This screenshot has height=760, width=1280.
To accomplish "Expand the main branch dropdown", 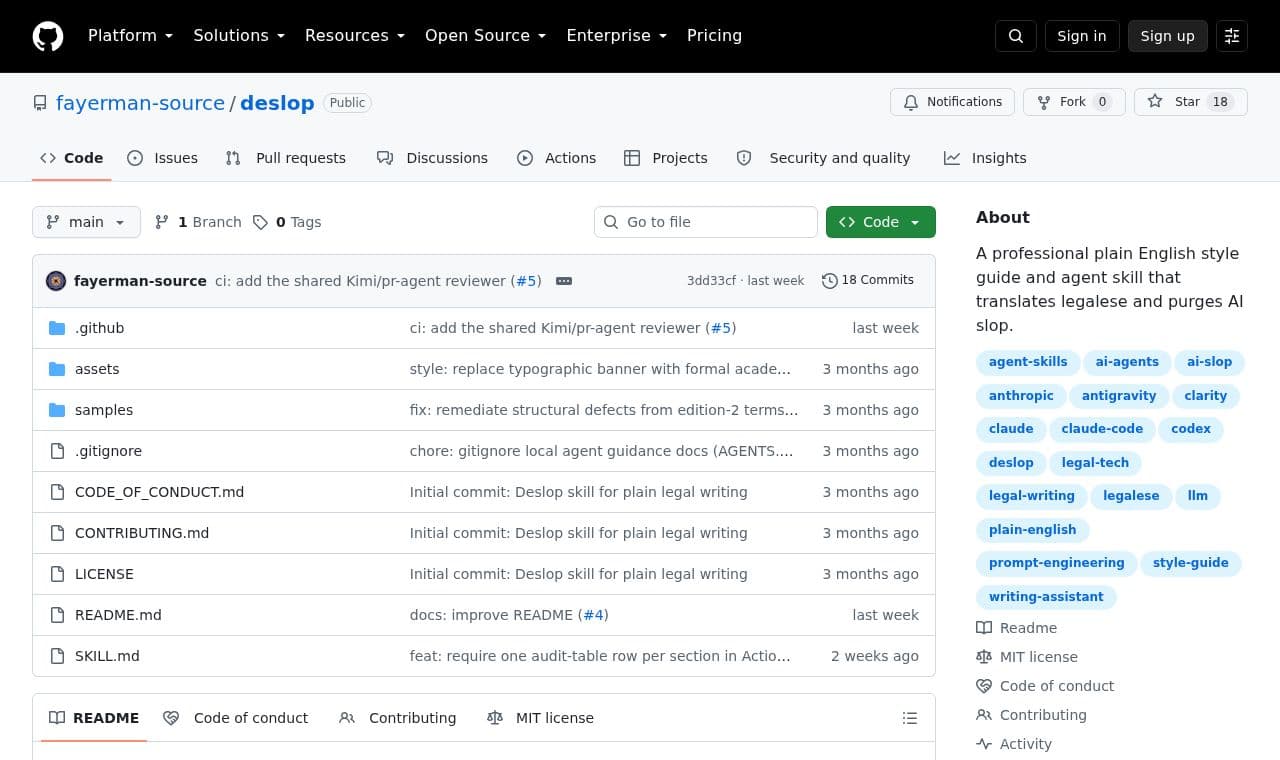I will pos(86,222).
